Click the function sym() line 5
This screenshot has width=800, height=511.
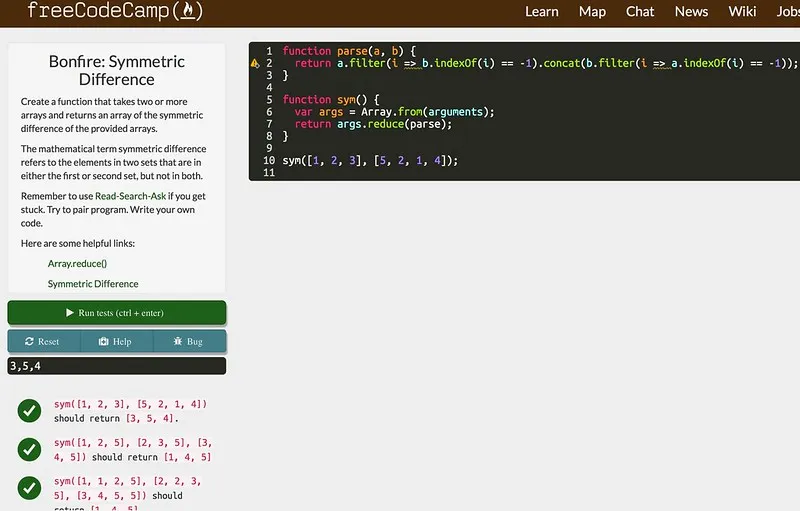pyautogui.click(x=331, y=99)
